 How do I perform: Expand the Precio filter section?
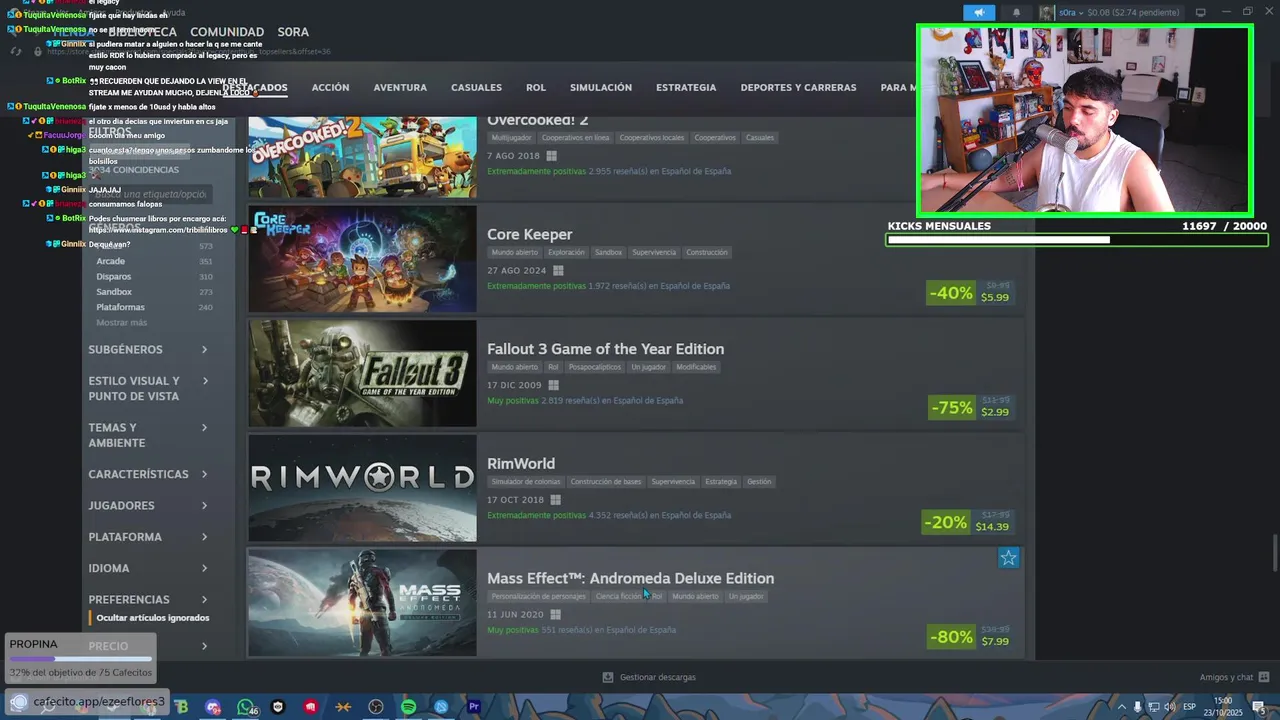click(148, 646)
